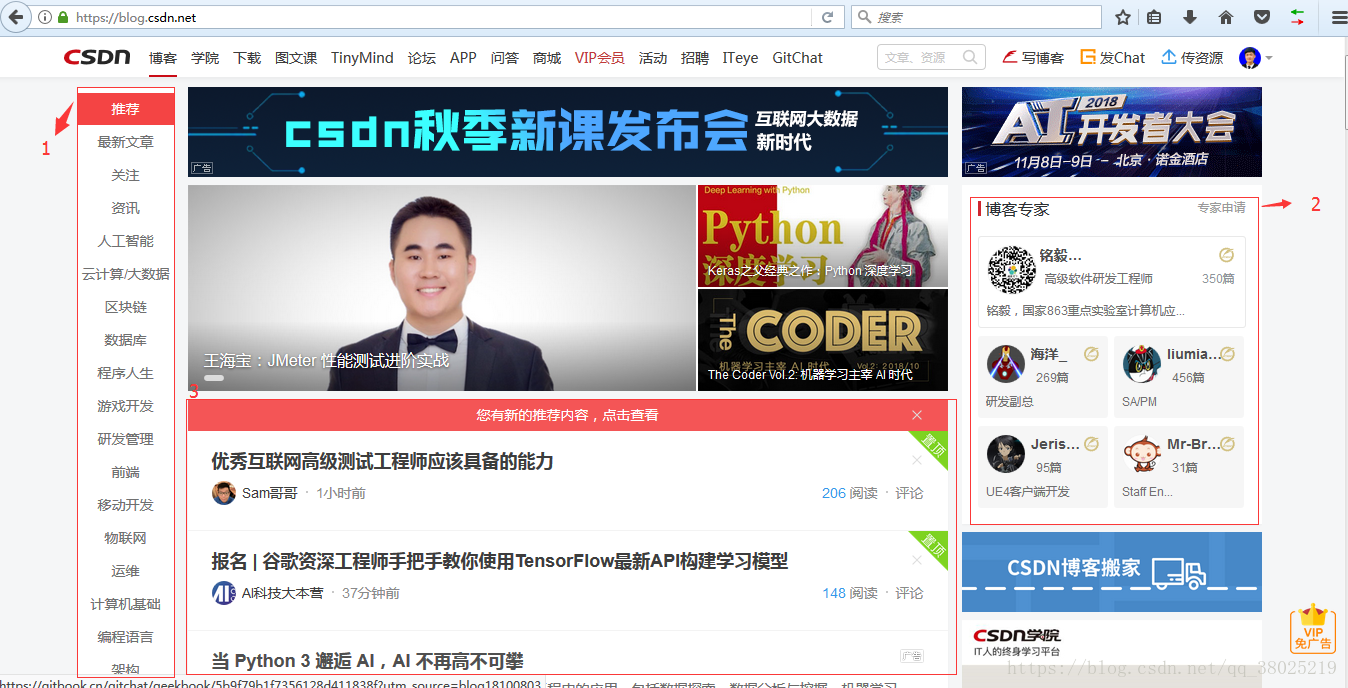
Task: Open the user avatar in the header
Action: pyautogui.click(x=1249, y=58)
